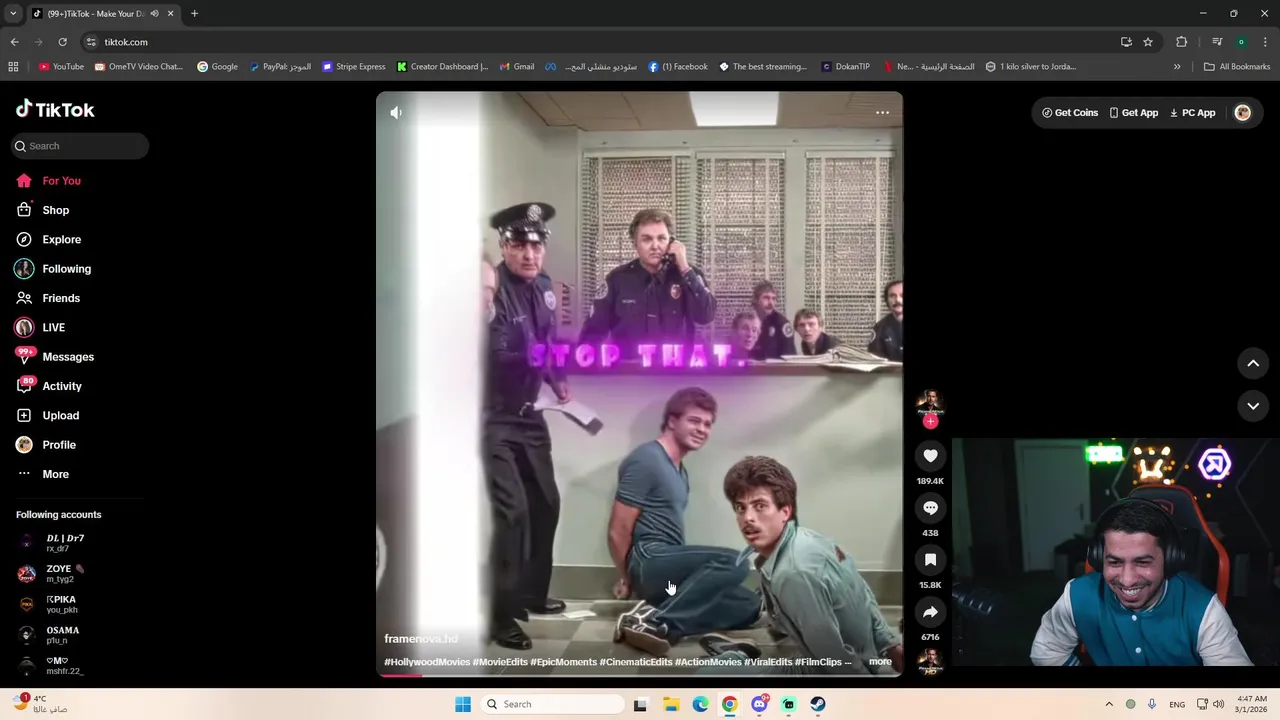This screenshot has width=1280, height=720.
Task: Reload the page in Chrome
Action: [x=62, y=42]
